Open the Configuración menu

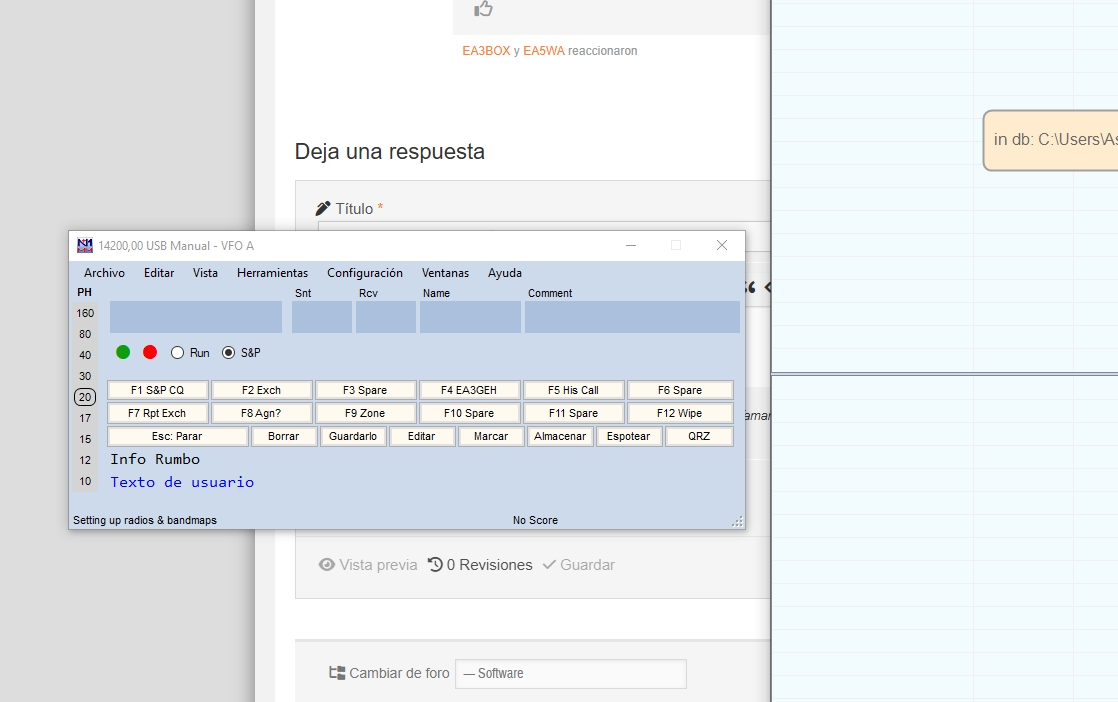[364, 273]
